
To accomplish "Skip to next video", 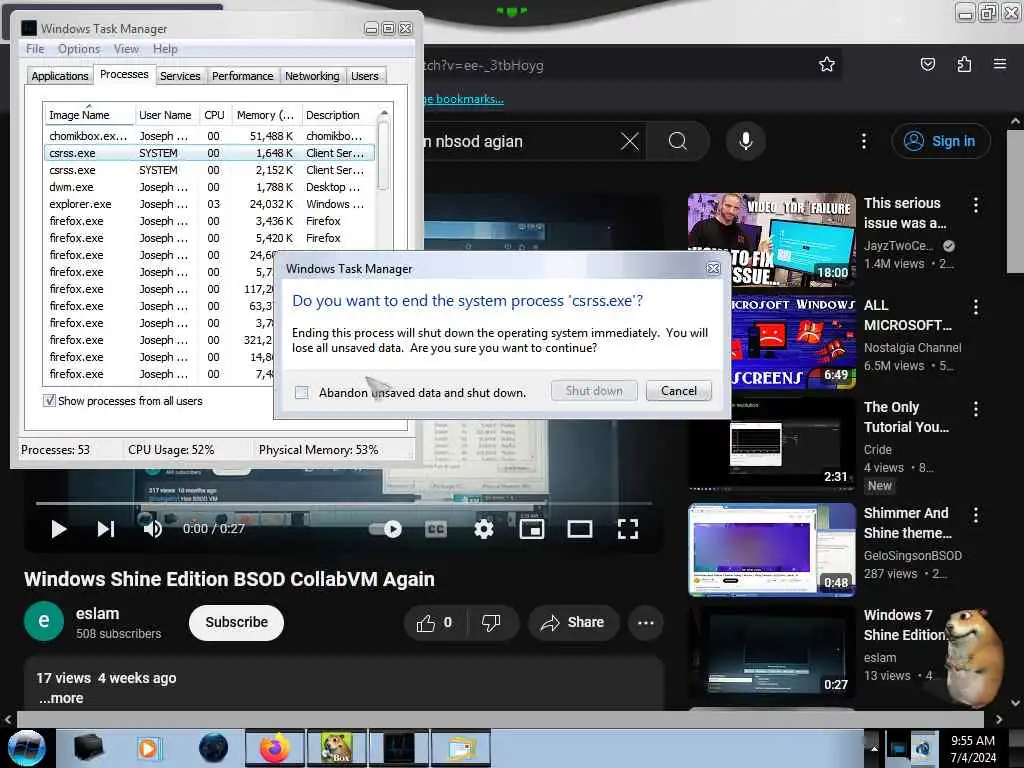I will tap(106, 528).
